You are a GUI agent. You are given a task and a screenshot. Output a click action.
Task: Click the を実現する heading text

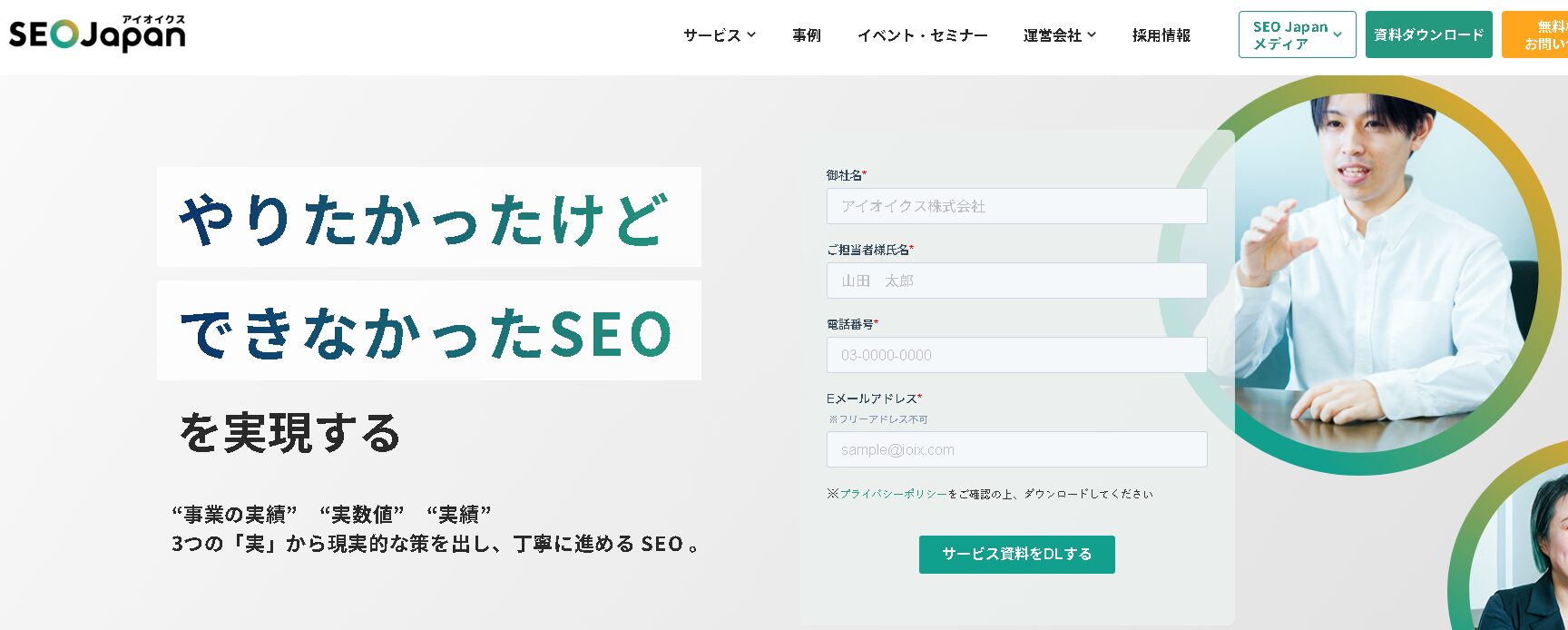tap(290, 433)
